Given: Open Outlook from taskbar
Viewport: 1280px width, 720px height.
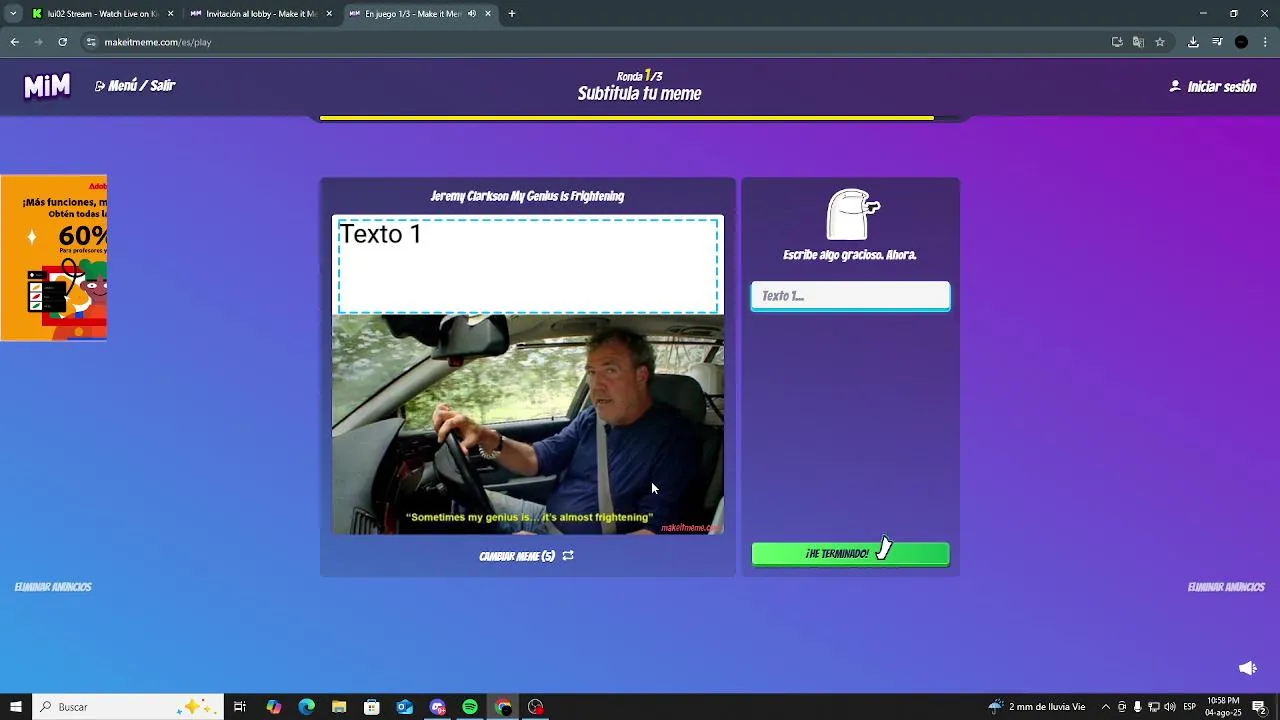Looking at the screenshot, I should pos(404,707).
